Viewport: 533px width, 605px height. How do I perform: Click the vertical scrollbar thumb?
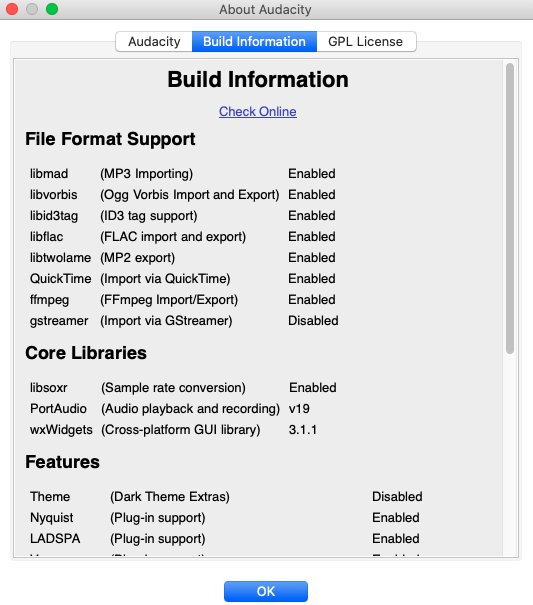pyautogui.click(x=510, y=208)
